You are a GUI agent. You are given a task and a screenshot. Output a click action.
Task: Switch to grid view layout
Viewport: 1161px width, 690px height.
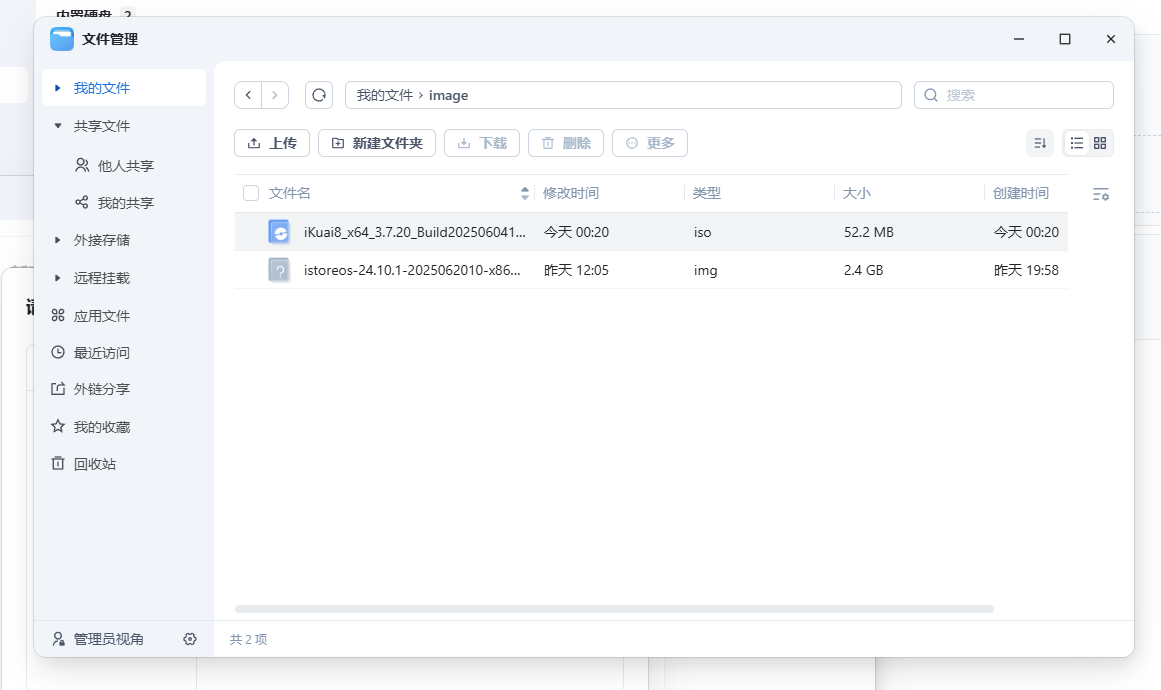[x=1100, y=143]
